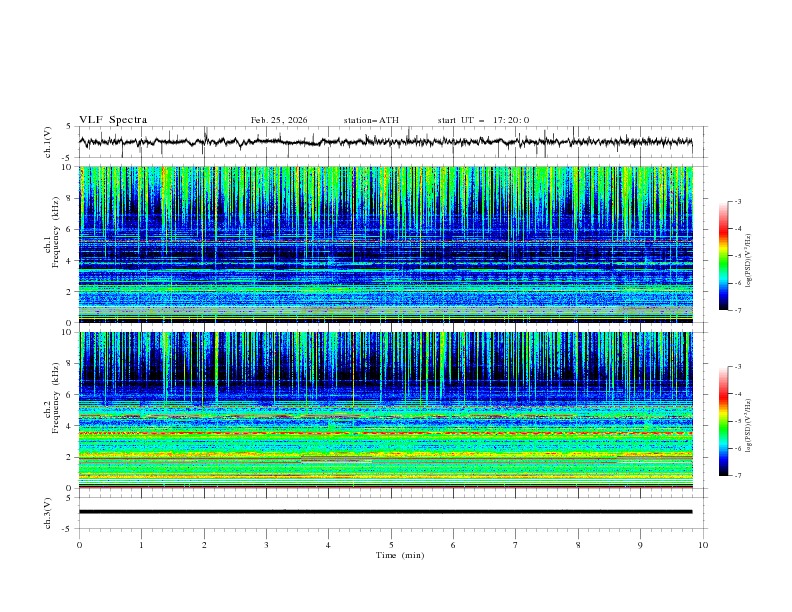Click time axis tick label "4"

[x=328, y=545]
